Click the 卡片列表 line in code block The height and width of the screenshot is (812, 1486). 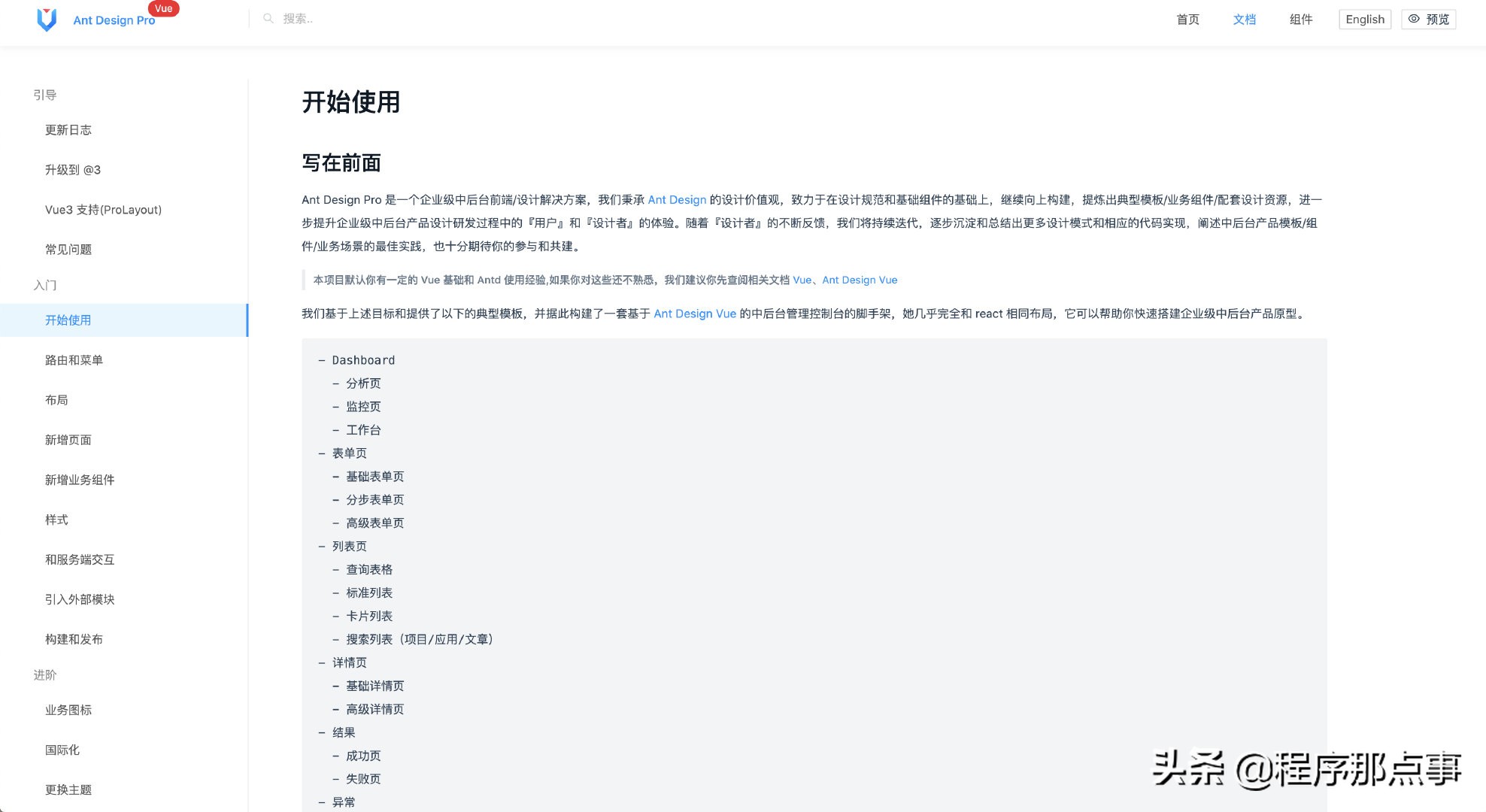point(369,617)
